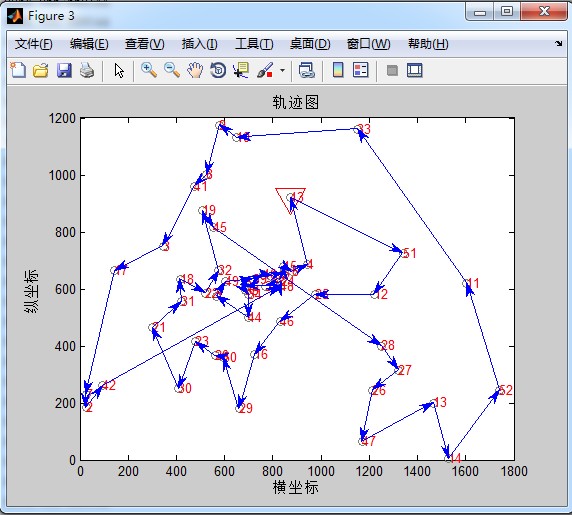Open the Brush color dropdown arrow
The image size is (572, 515).
coord(282,70)
